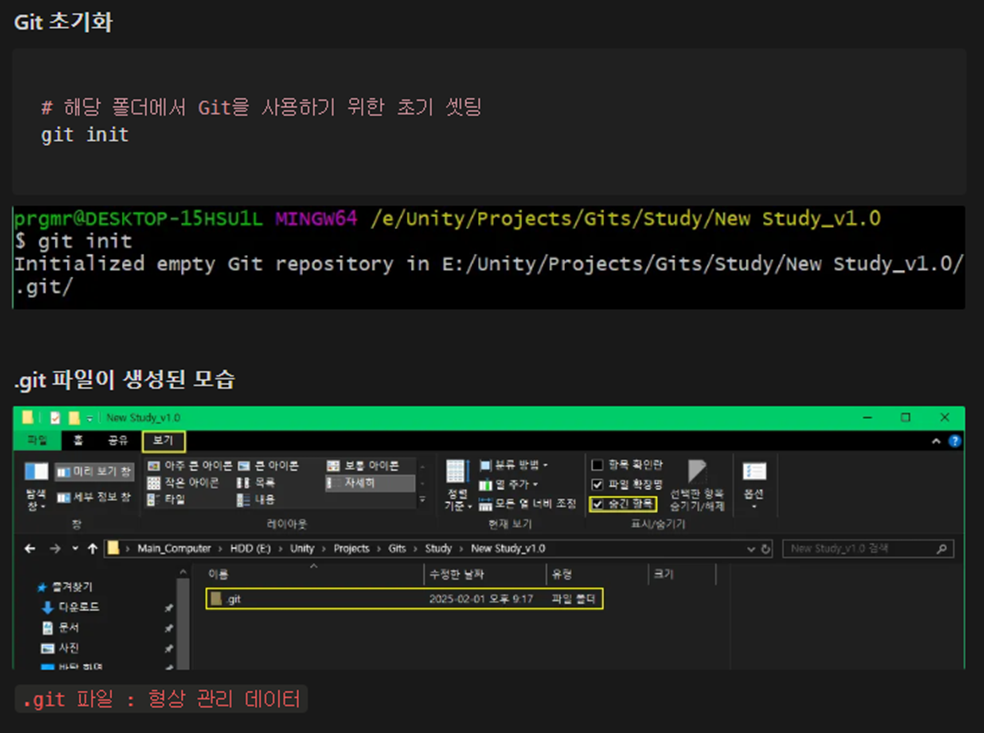Open quick access toolbar customize dropdown
Viewport: 984px width, 733px height.
tap(90, 419)
